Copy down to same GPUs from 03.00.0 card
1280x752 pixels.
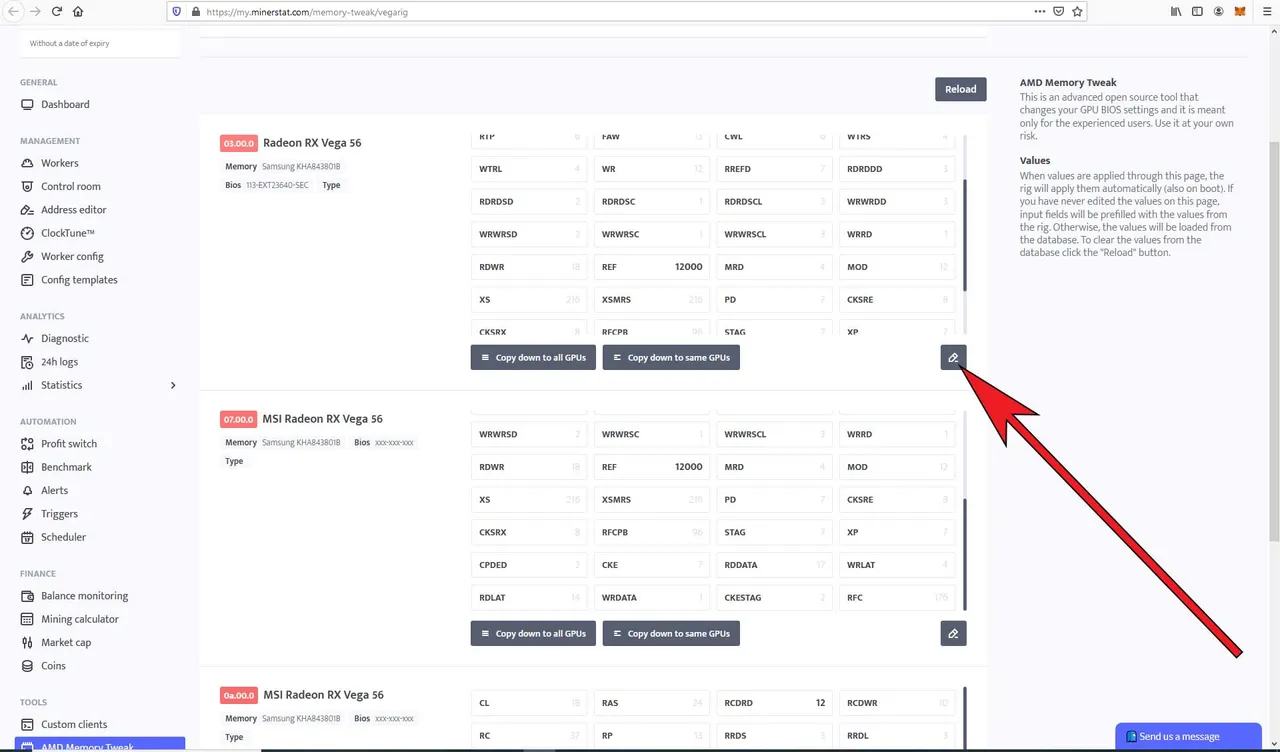coord(671,357)
